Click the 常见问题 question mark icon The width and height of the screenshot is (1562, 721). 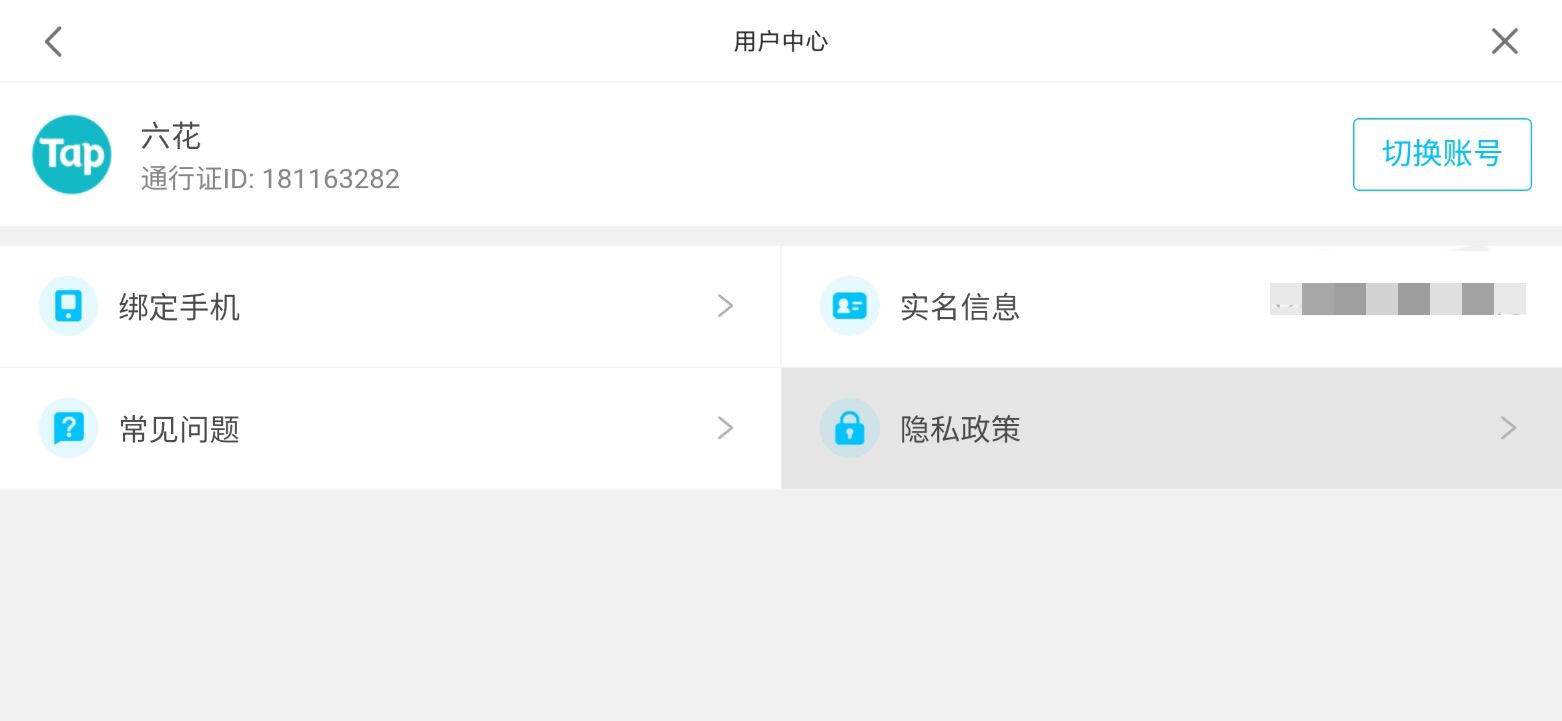(68, 428)
